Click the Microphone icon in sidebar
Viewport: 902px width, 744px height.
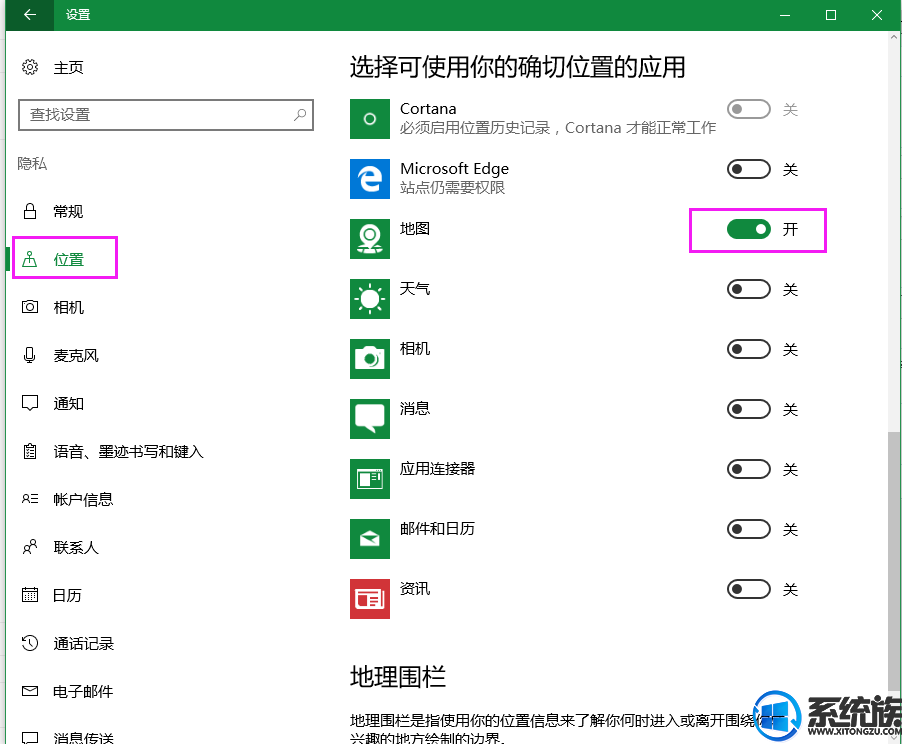pos(30,355)
